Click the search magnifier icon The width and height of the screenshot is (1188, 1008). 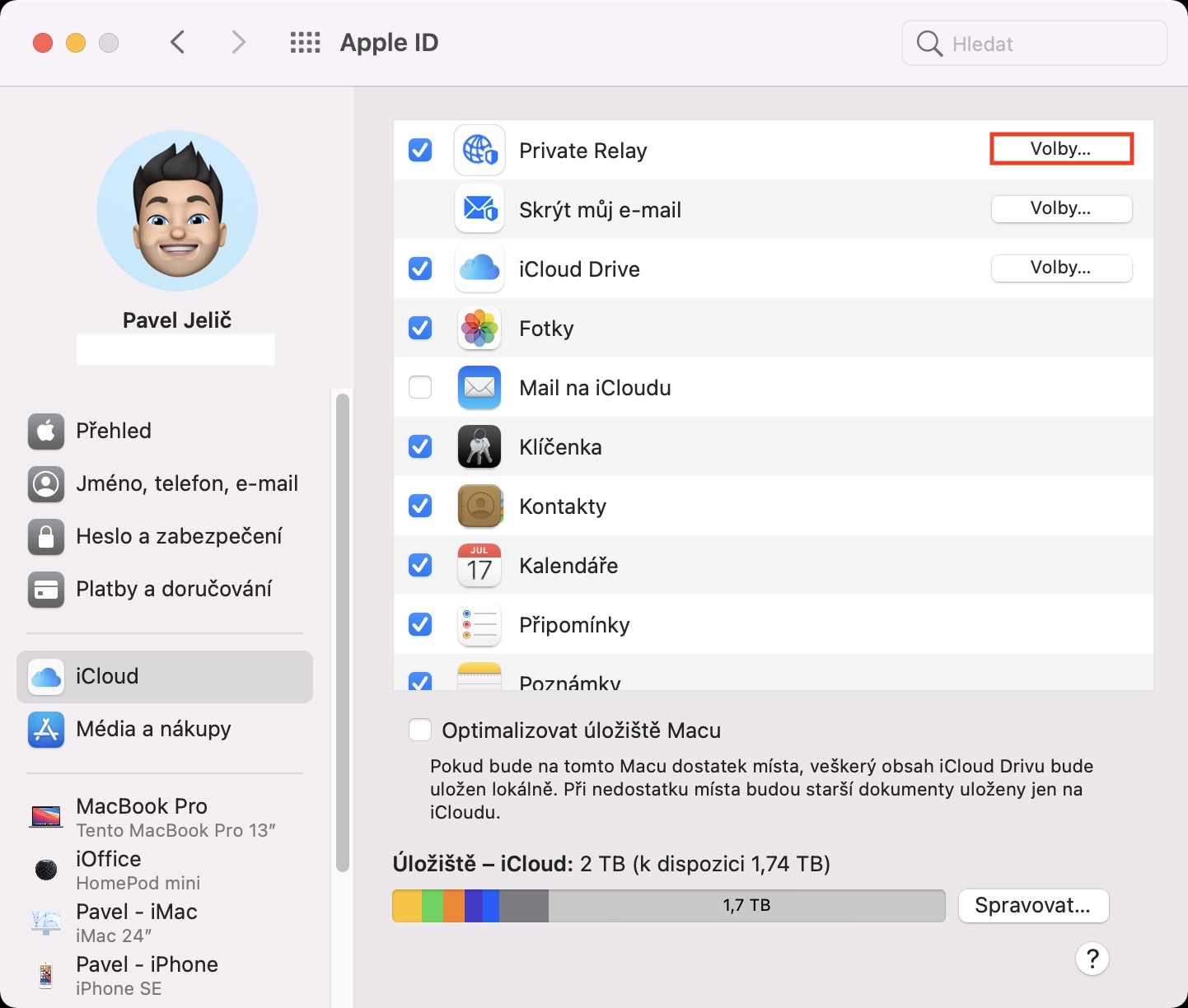pos(928,44)
